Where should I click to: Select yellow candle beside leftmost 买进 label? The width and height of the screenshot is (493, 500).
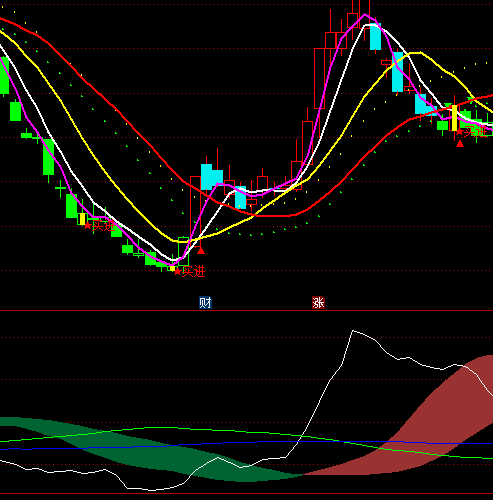[x=82, y=219]
